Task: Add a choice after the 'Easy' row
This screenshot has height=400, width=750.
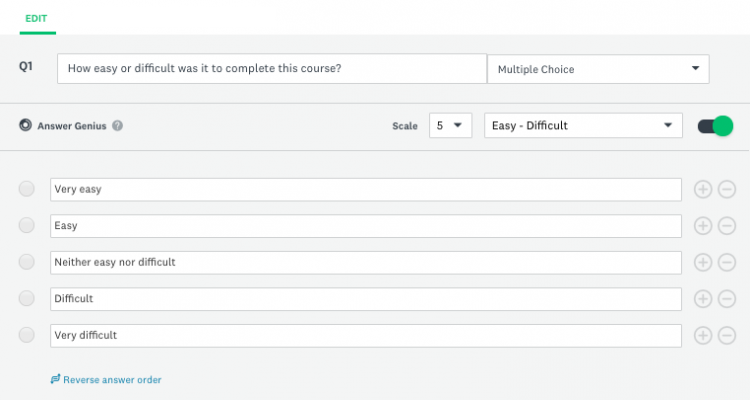Action: click(703, 226)
